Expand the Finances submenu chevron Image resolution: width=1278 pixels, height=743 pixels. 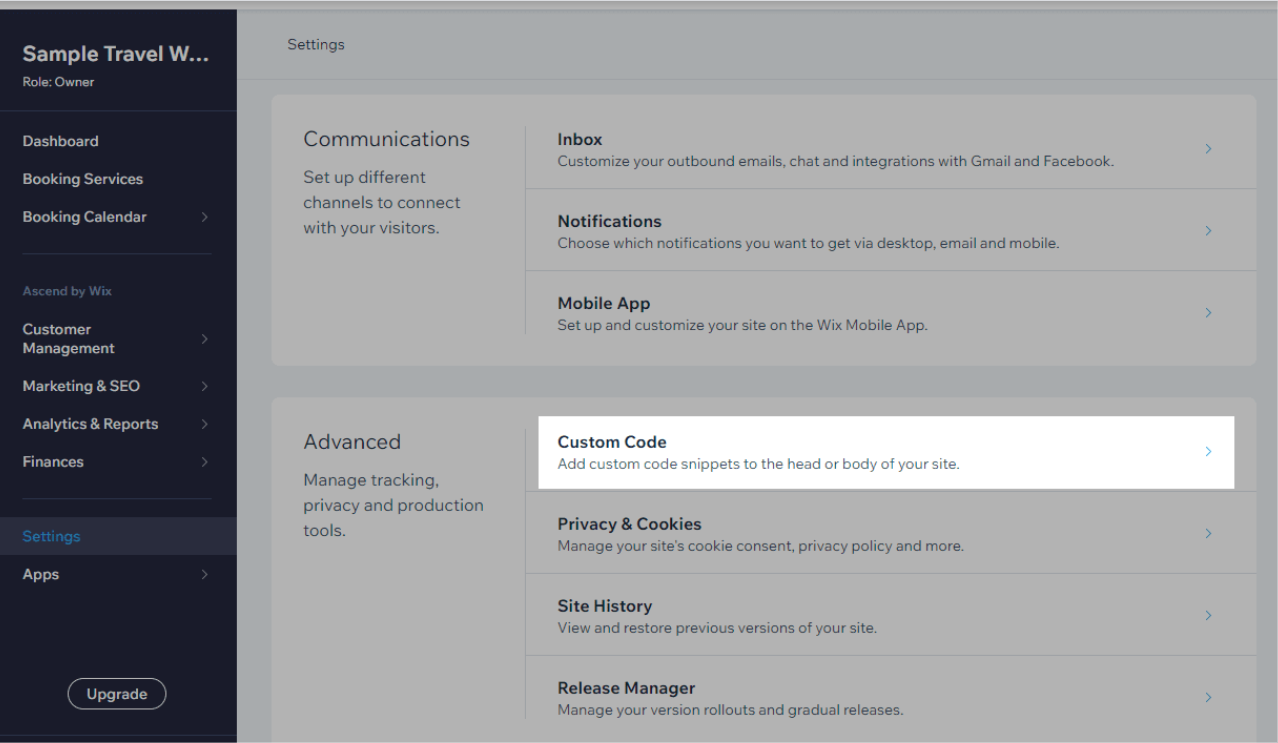tap(204, 462)
